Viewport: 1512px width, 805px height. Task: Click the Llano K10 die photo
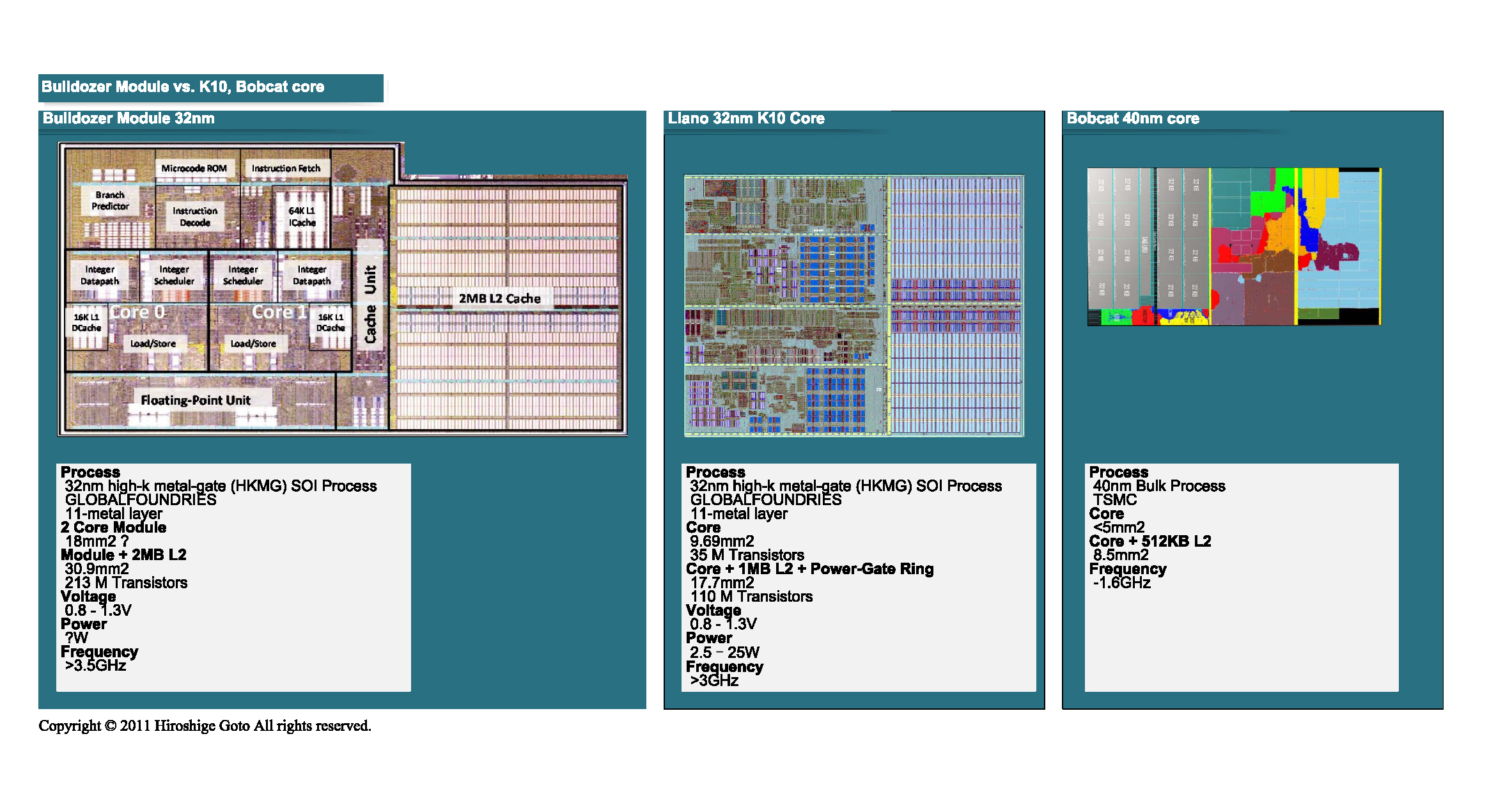pos(853,306)
